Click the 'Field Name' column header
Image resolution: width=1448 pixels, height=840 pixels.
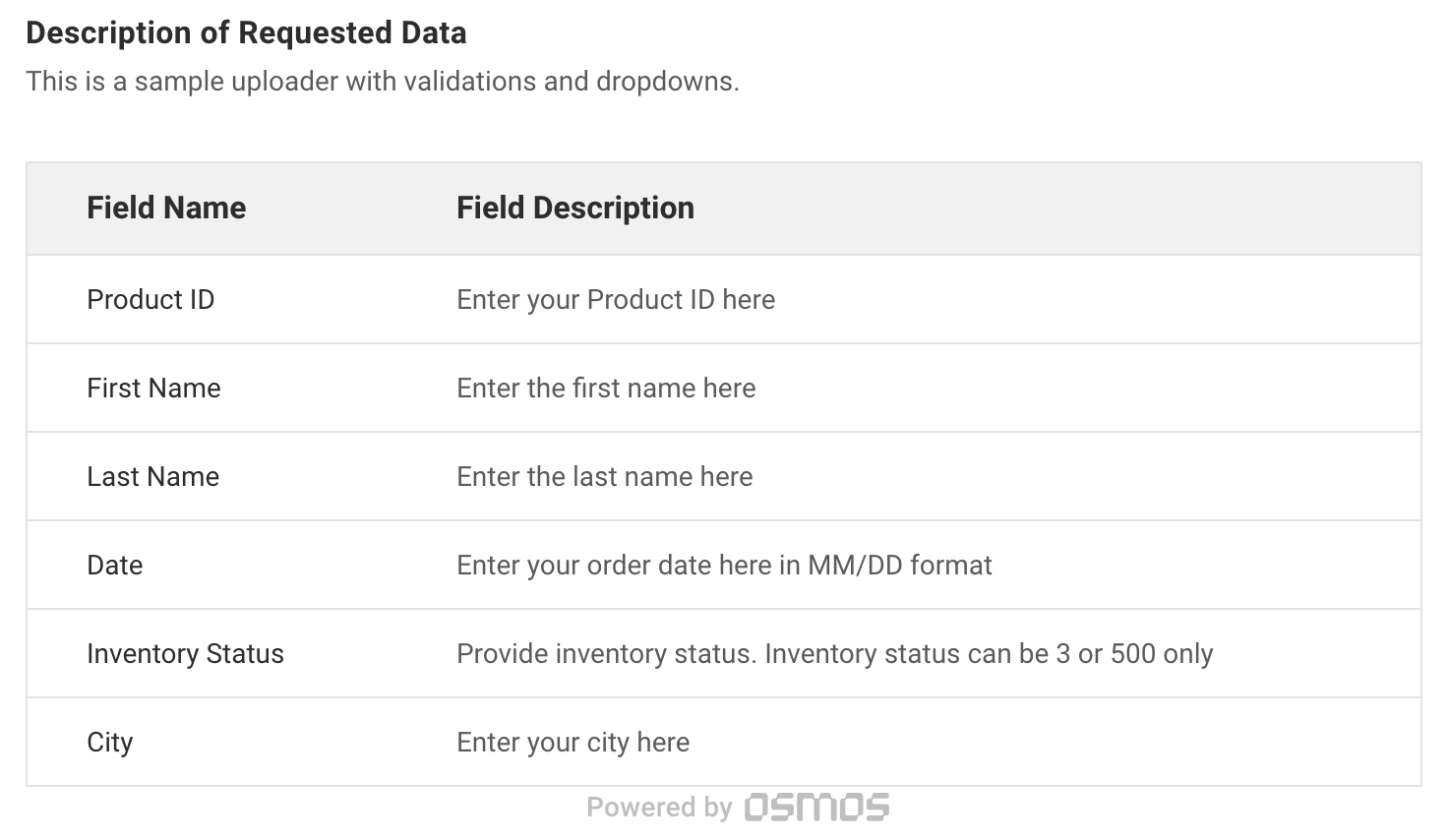[x=166, y=208]
